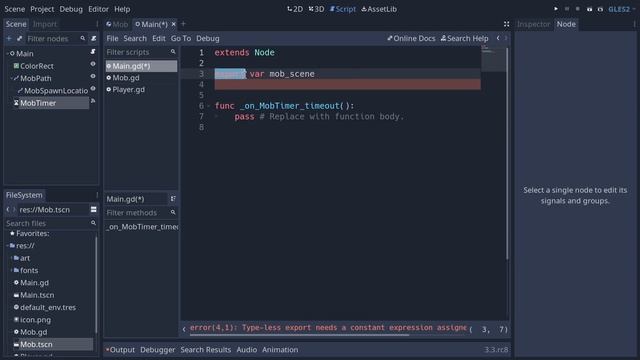640x360 pixels.
Task: Switch to 2D workspace
Action: pos(295,9)
